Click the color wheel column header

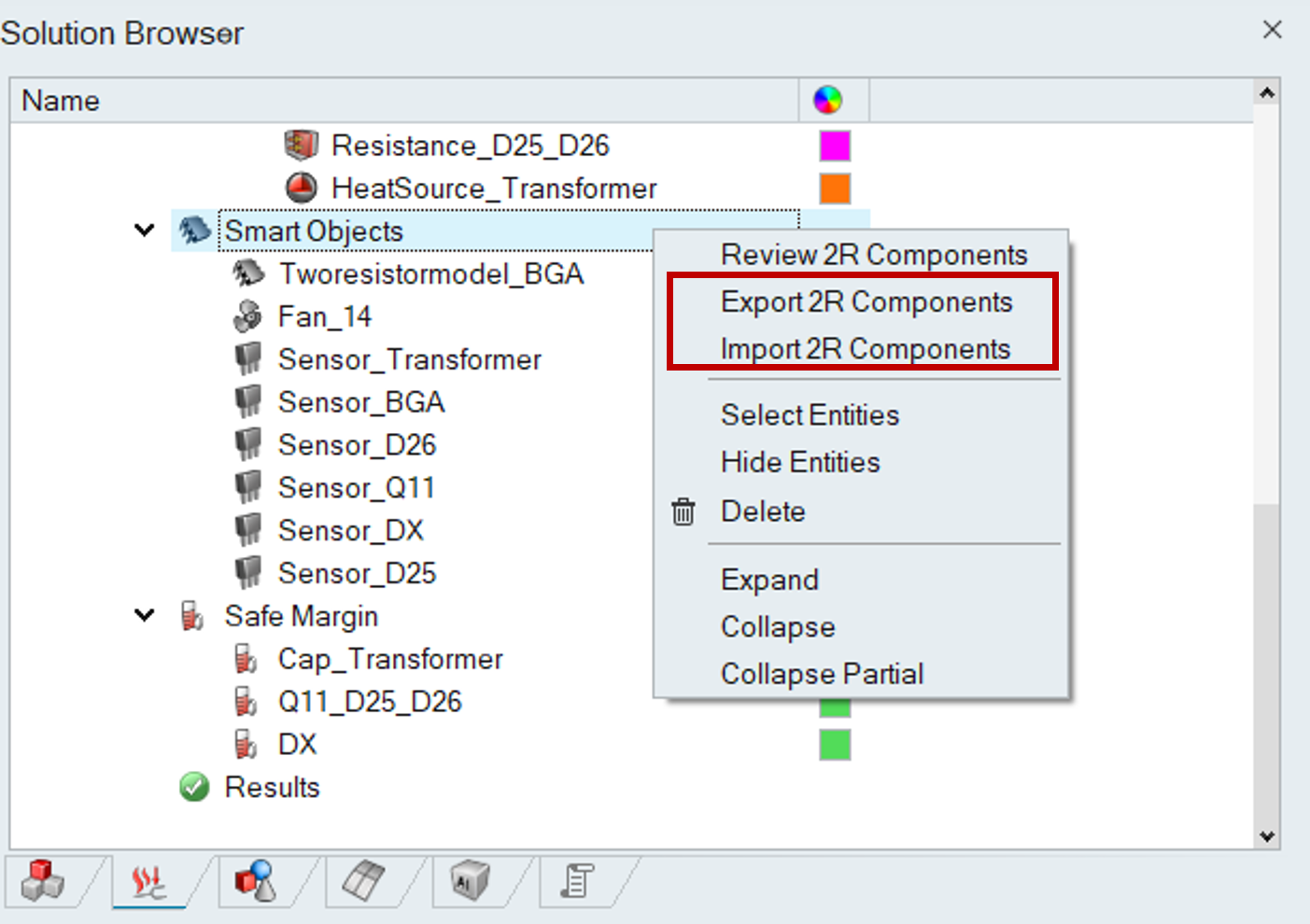(x=828, y=100)
